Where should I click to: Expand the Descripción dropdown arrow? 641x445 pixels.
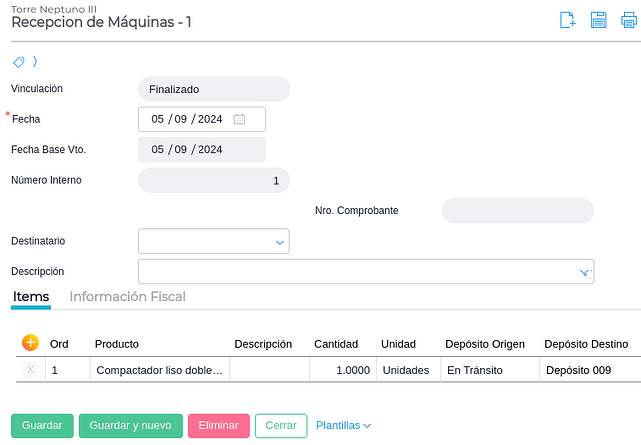pos(585,272)
